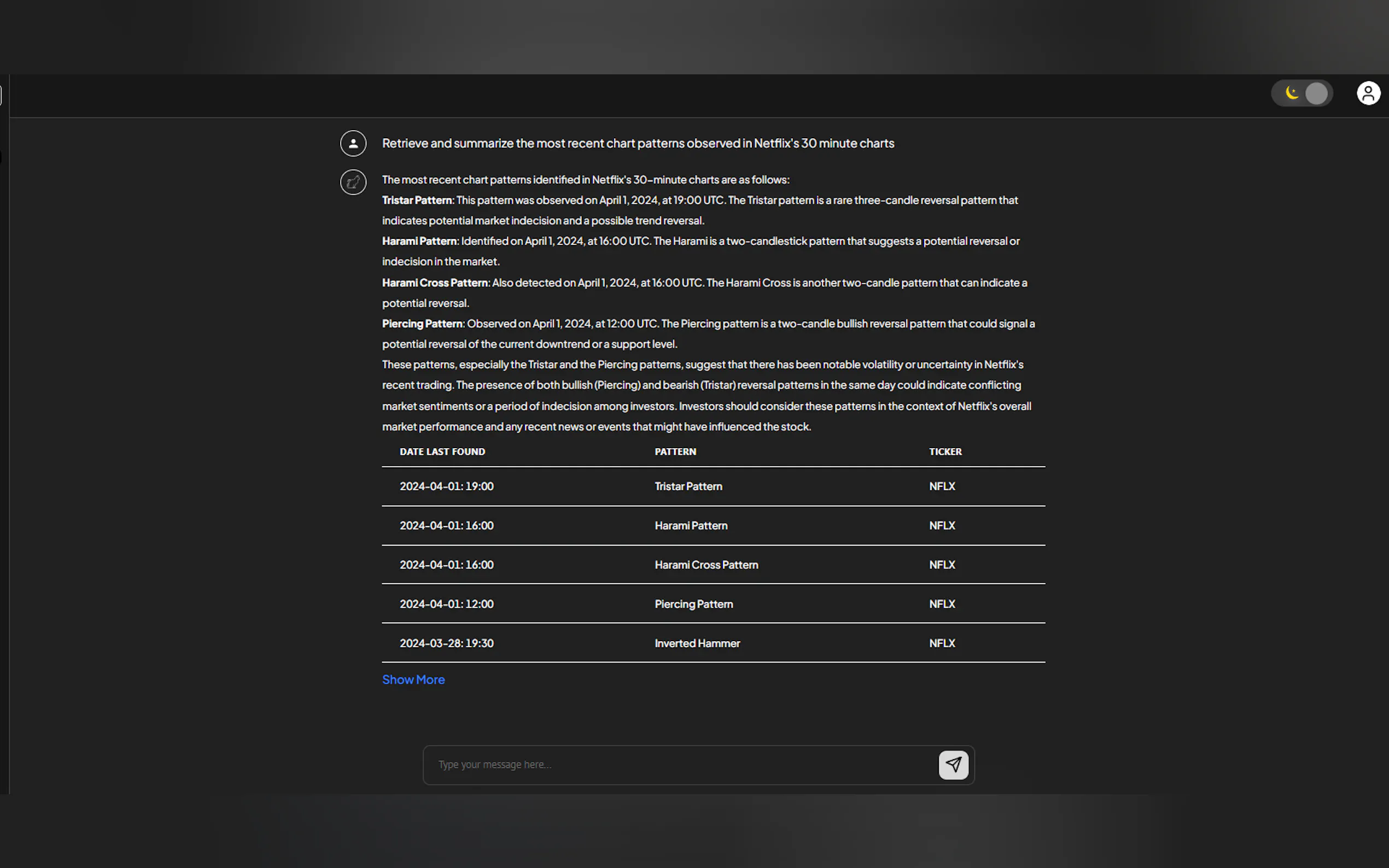The height and width of the screenshot is (868, 1389).
Task: Click the Piercing Pattern table cell
Action: tap(693, 604)
